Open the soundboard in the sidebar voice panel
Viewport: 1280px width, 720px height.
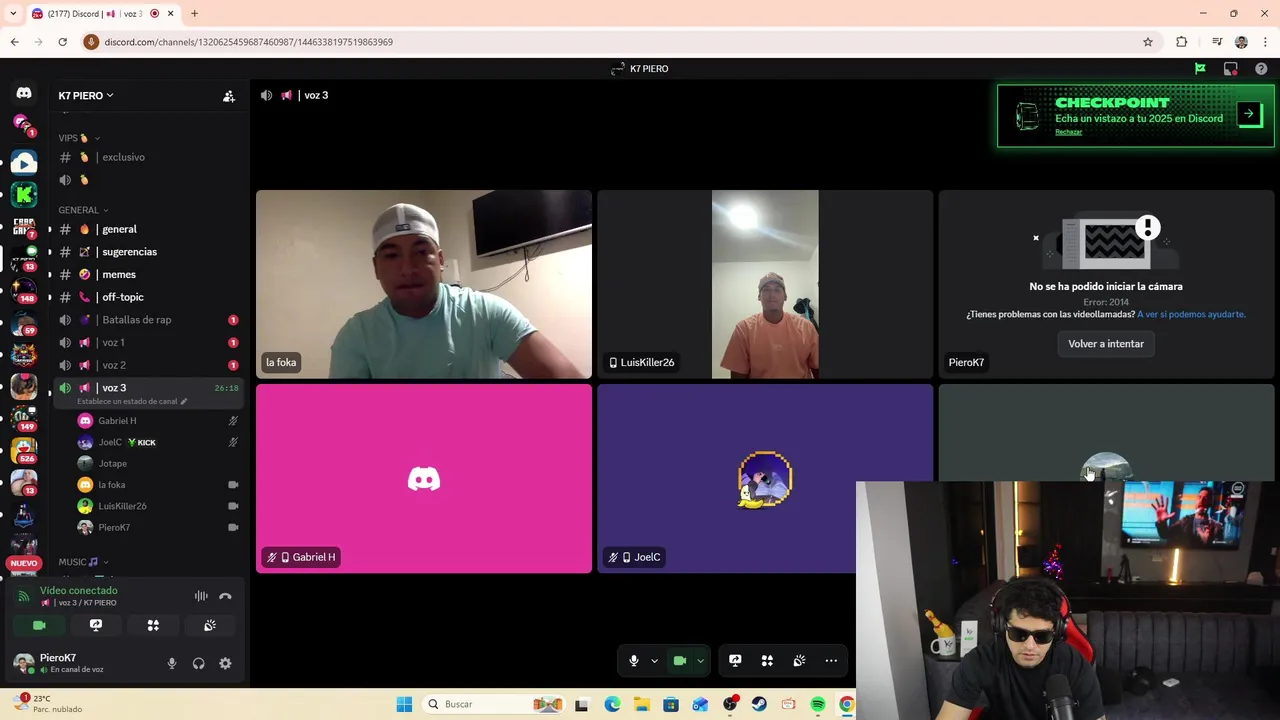[210, 625]
